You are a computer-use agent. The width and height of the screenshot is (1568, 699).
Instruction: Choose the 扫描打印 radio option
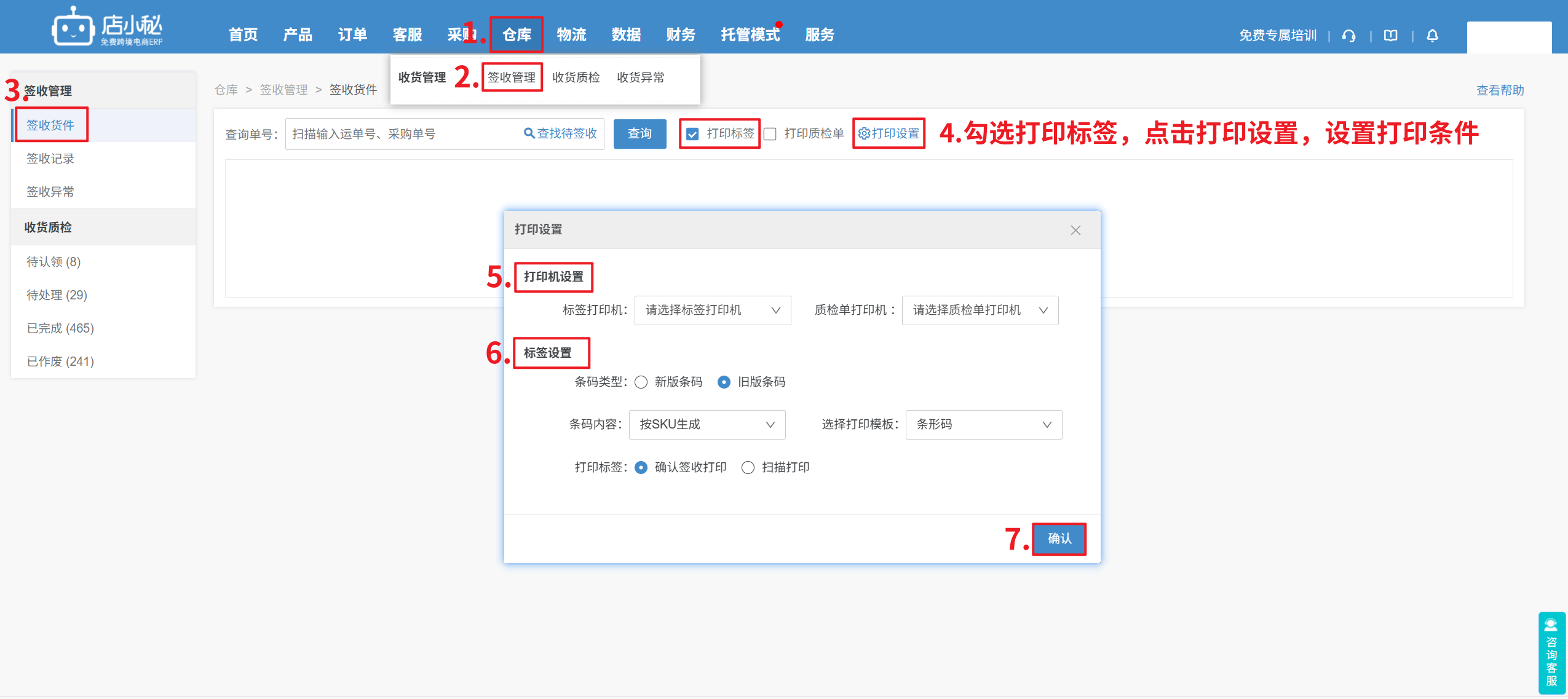748,468
